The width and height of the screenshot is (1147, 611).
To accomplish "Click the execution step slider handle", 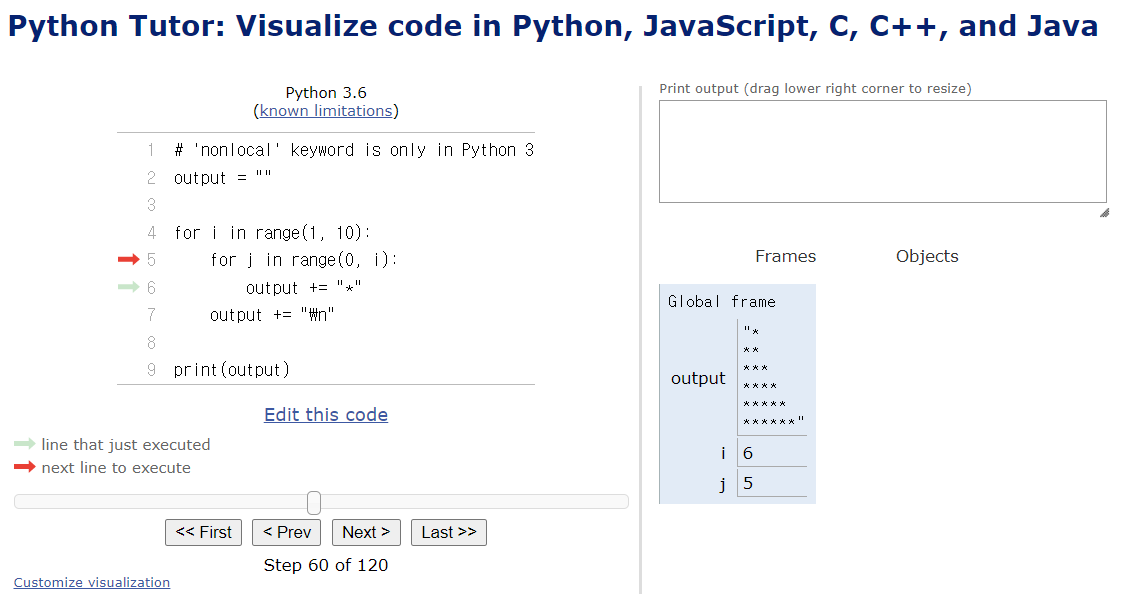I will pyautogui.click(x=314, y=502).
